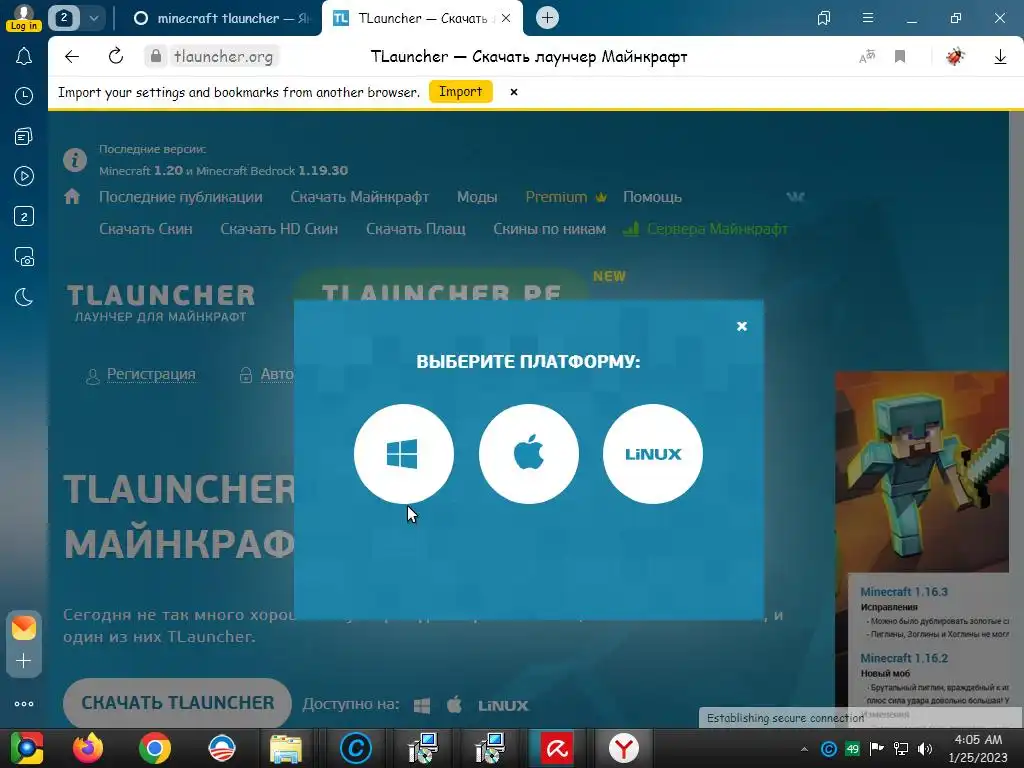Bookmark this page
This screenshot has height=768, width=1024.
coord(900,57)
